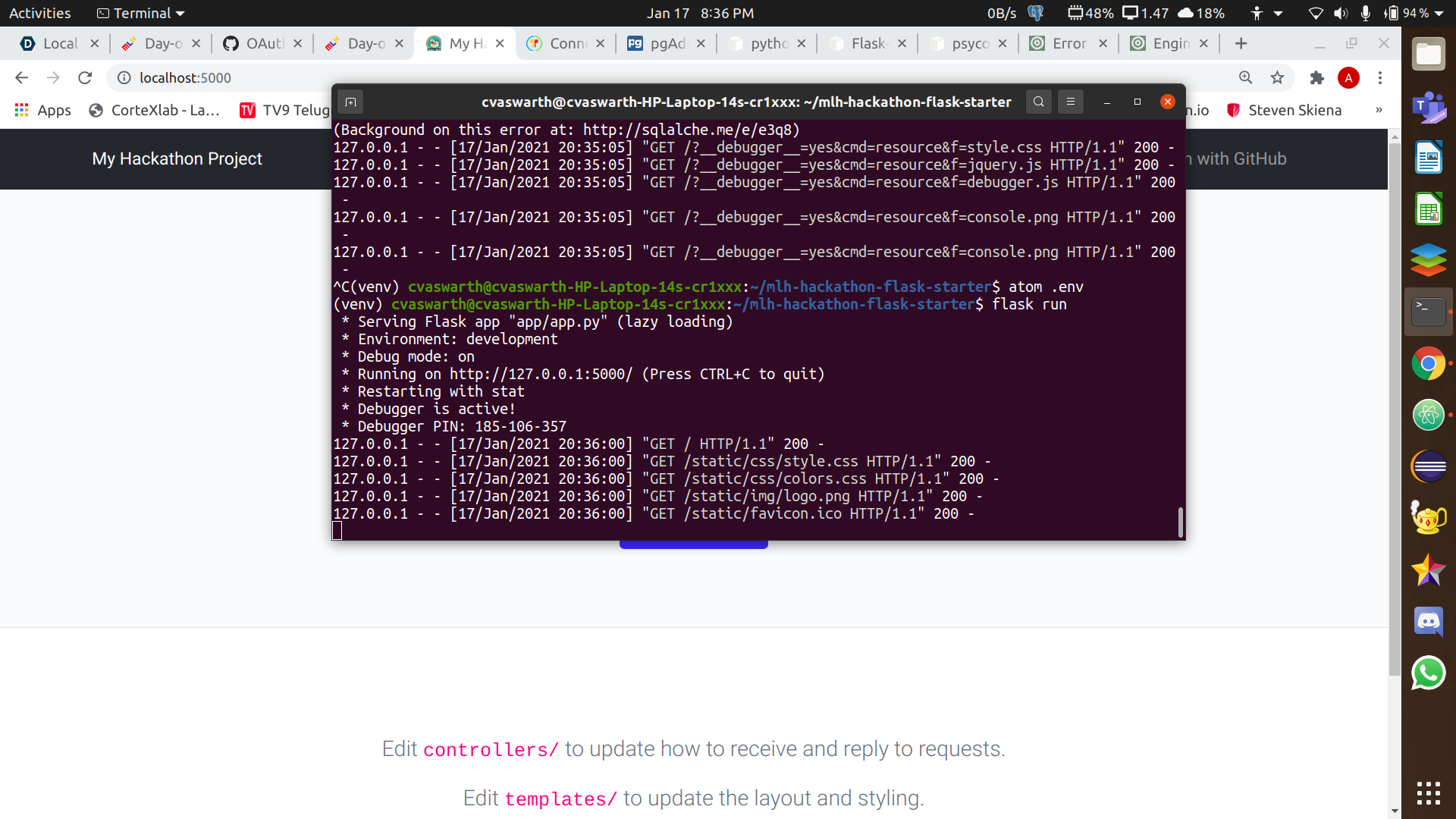Expand the Terminal app menu dropdown
Screen dimensions: 1456x819
click(142, 13)
